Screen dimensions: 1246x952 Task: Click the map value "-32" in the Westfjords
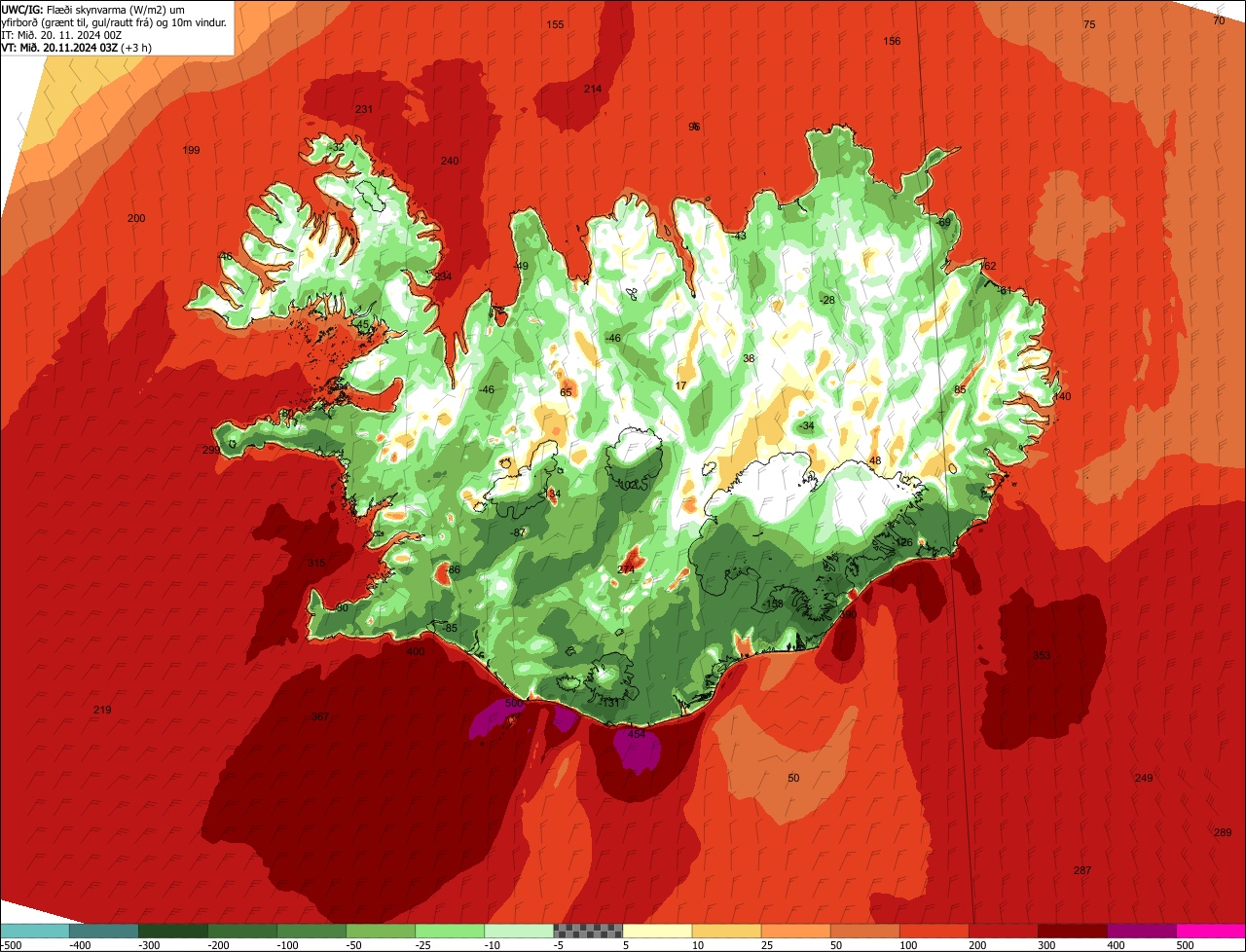(337, 147)
